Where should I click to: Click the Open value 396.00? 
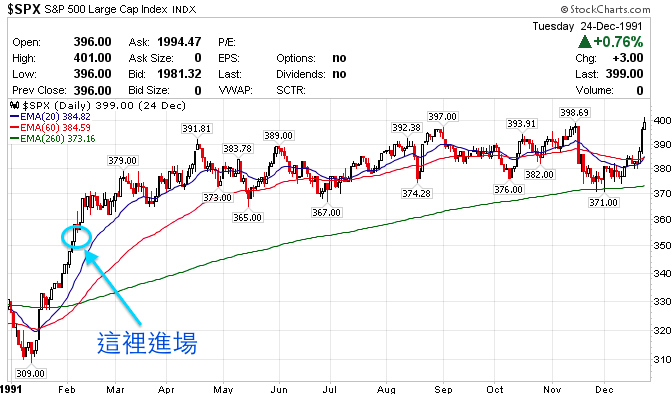tap(92, 42)
